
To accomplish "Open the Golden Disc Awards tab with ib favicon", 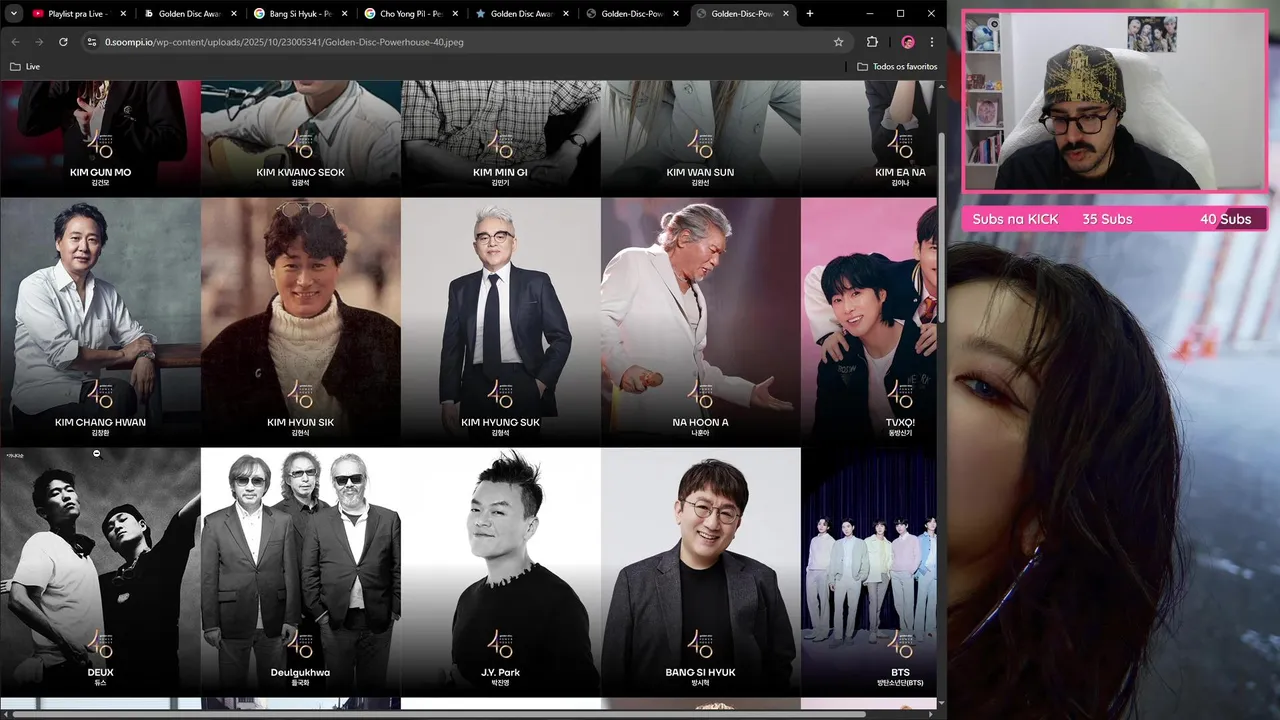I will pos(189,14).
